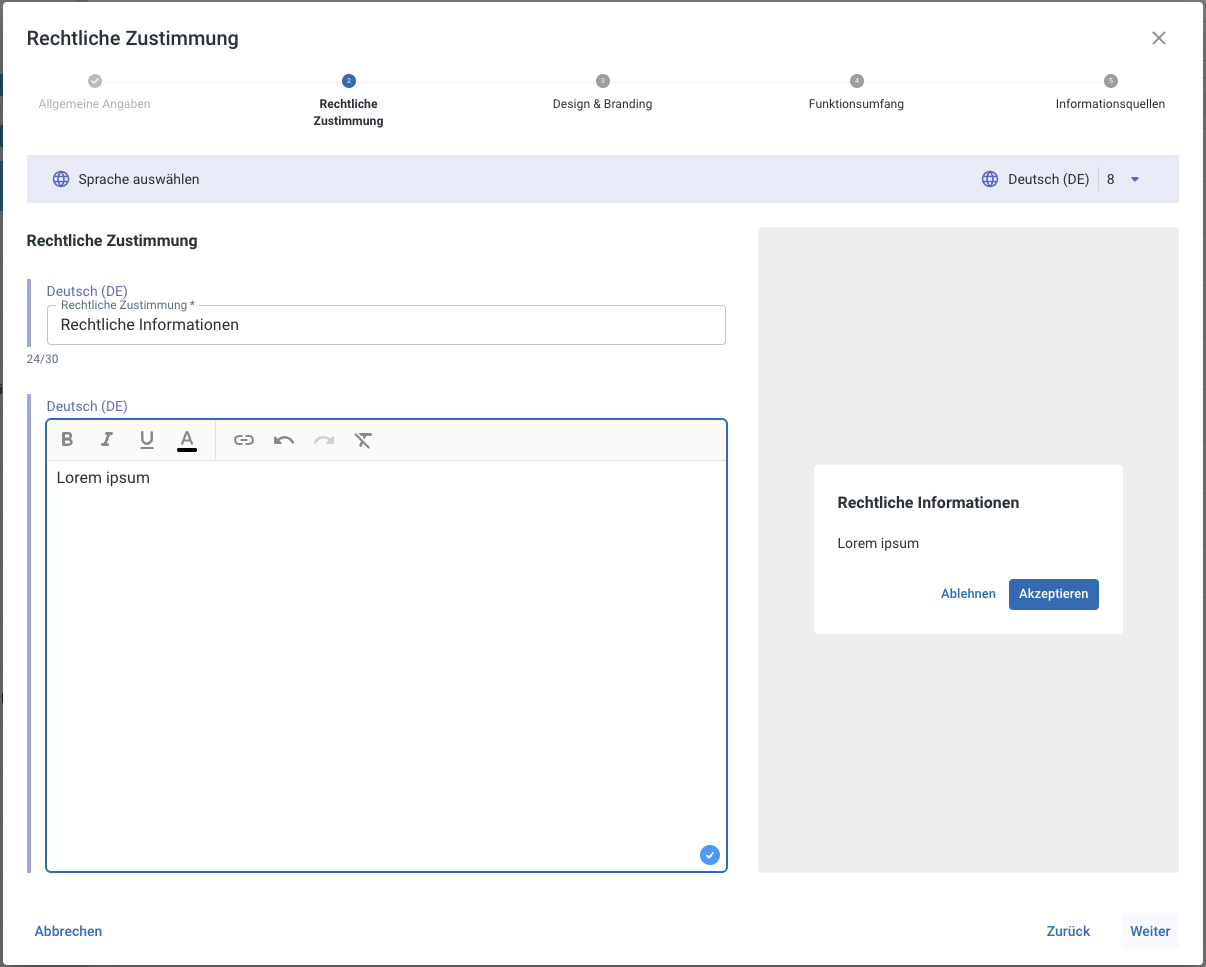1206x967 pixels.
Task: Click the blue checkmark badge in the editor
Action: point(710,855)
